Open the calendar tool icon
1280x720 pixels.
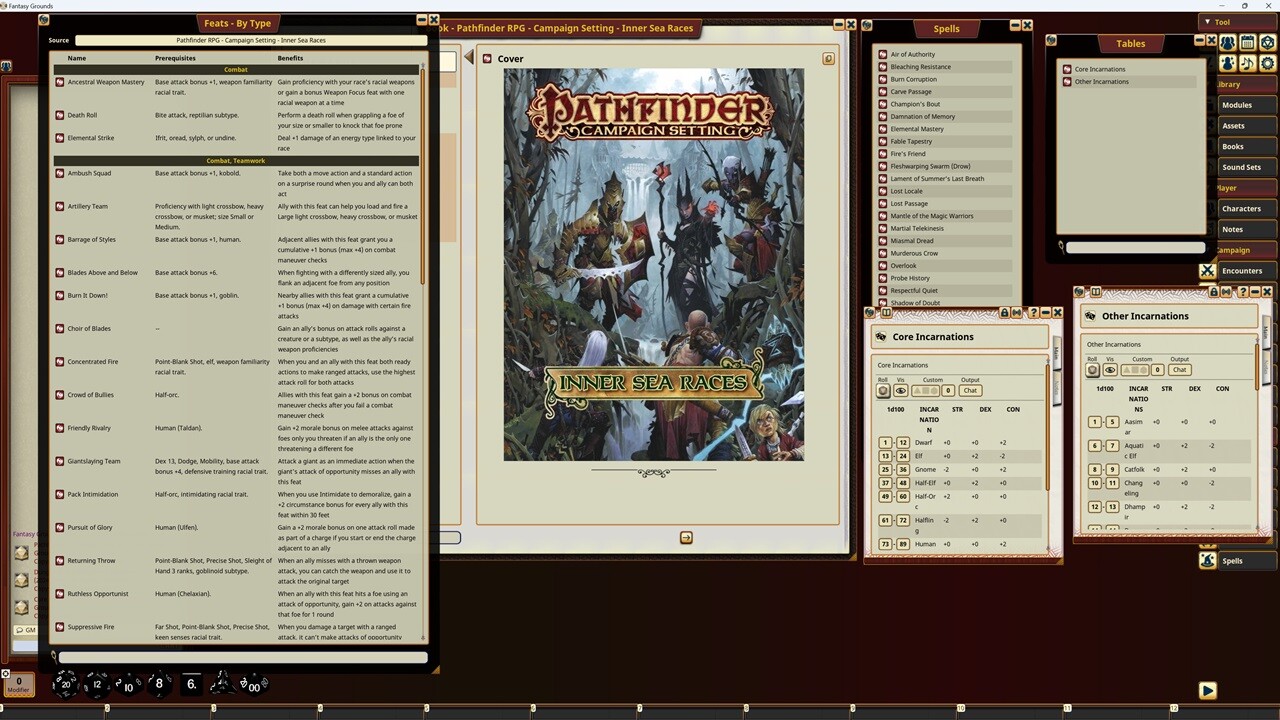click(x=1247, y=43)
